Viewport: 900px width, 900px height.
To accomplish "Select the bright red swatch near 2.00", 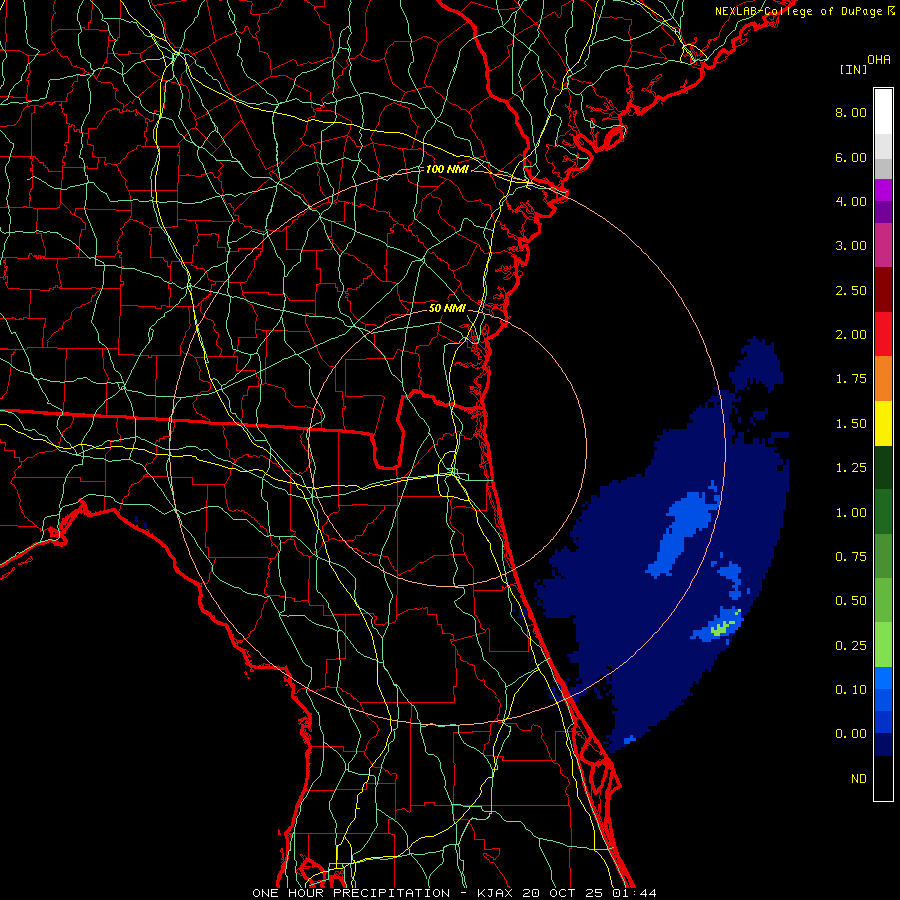I will (x=883, y=334).
